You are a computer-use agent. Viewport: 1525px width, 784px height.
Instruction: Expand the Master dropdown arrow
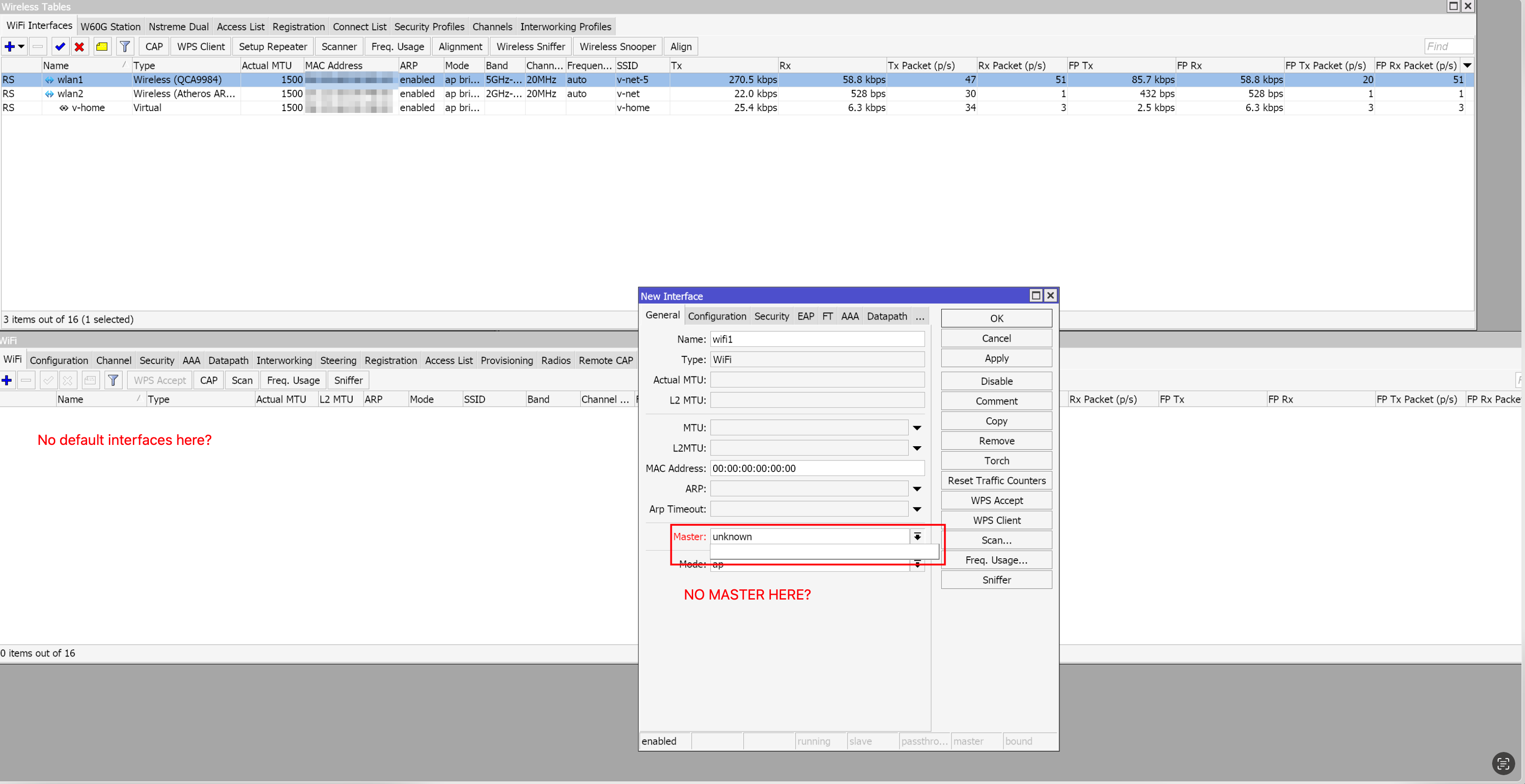[917, 536]
